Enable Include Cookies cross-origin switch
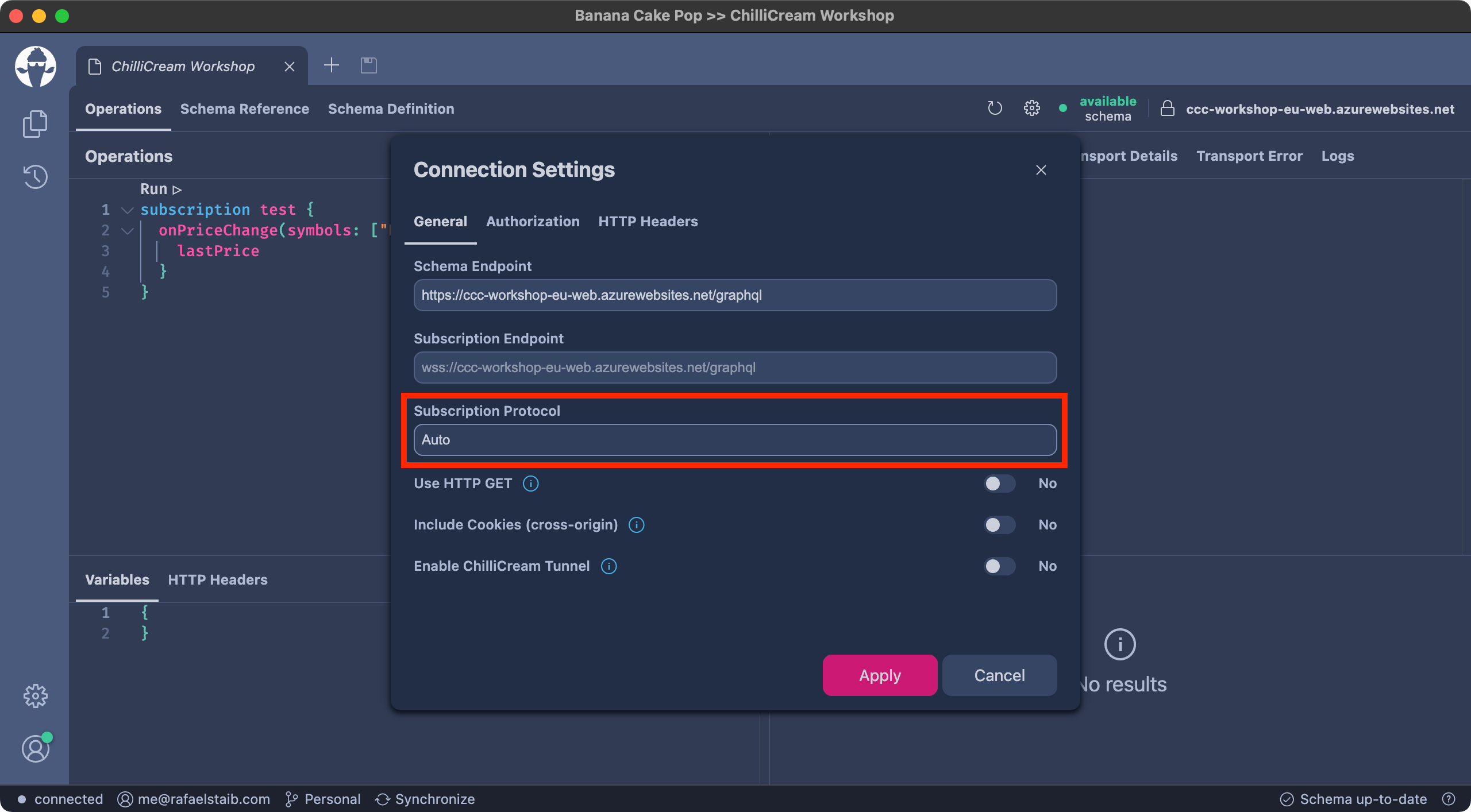 999,525
